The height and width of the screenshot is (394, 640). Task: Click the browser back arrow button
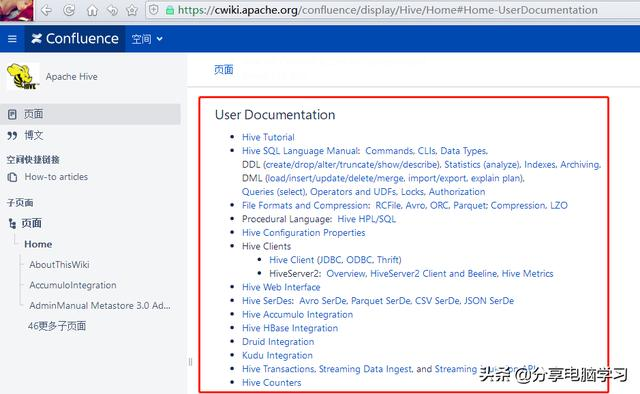pyautogui.click(x=47, y=10)
